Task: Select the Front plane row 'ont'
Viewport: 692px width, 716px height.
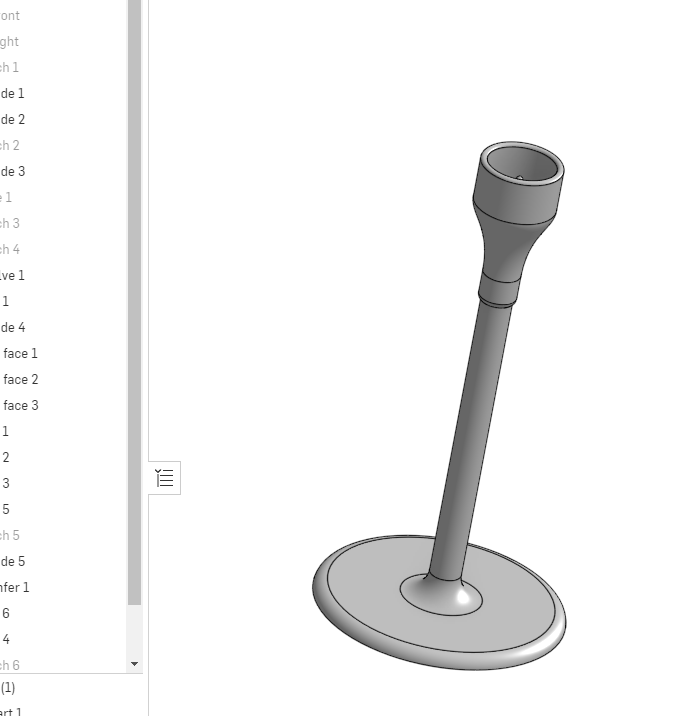Action: click(x=63, y=16)
